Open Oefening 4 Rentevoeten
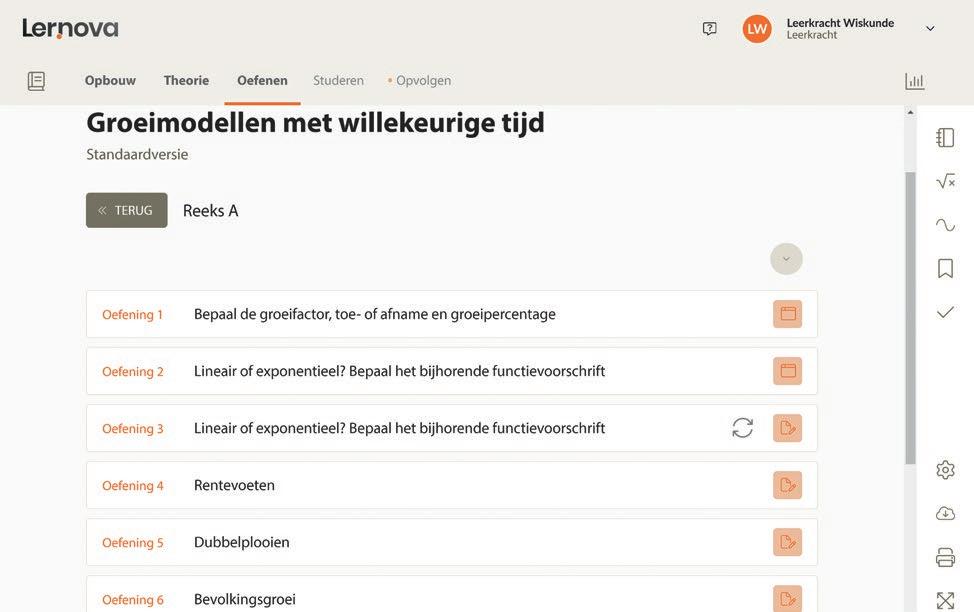Viewport: 974px width, 612px height. tap(234, 485)
